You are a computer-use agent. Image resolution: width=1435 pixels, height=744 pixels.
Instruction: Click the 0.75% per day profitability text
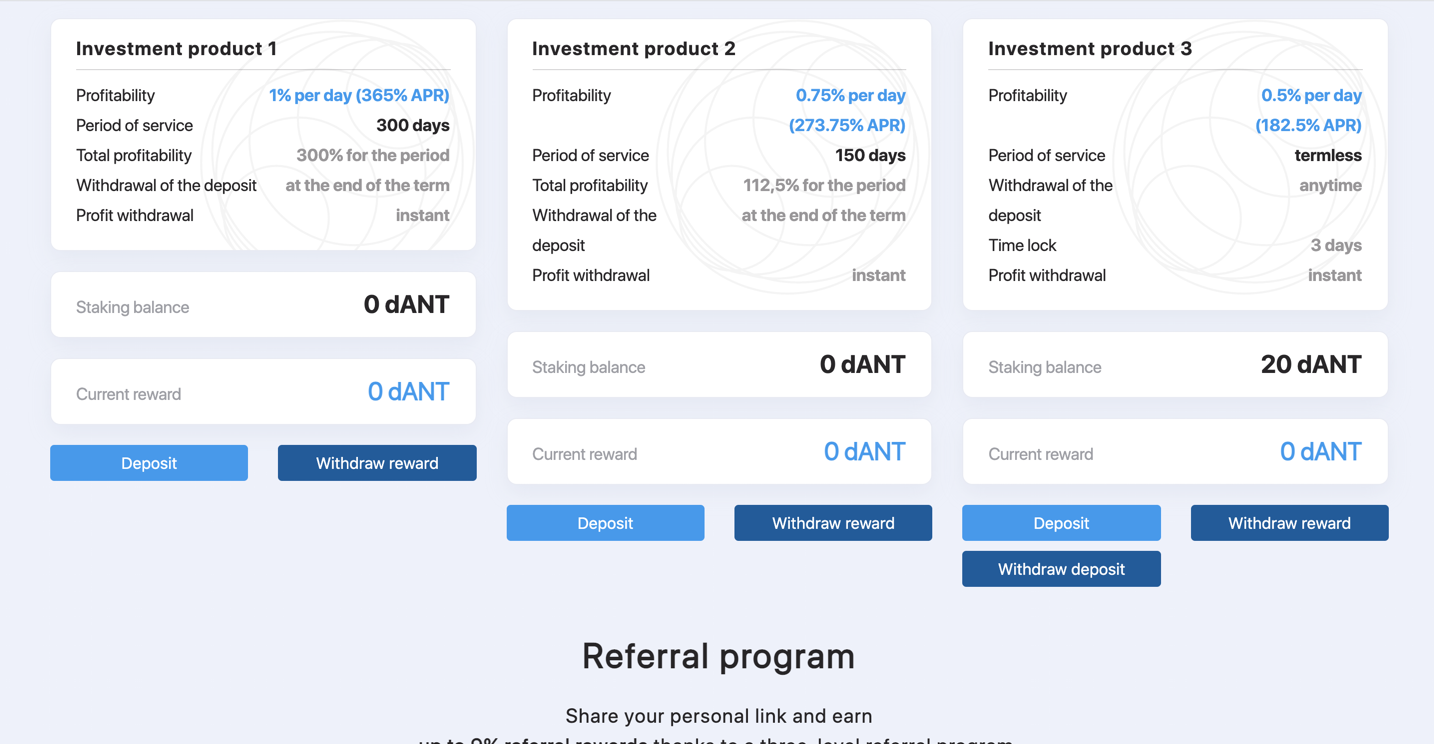point(850,95)
